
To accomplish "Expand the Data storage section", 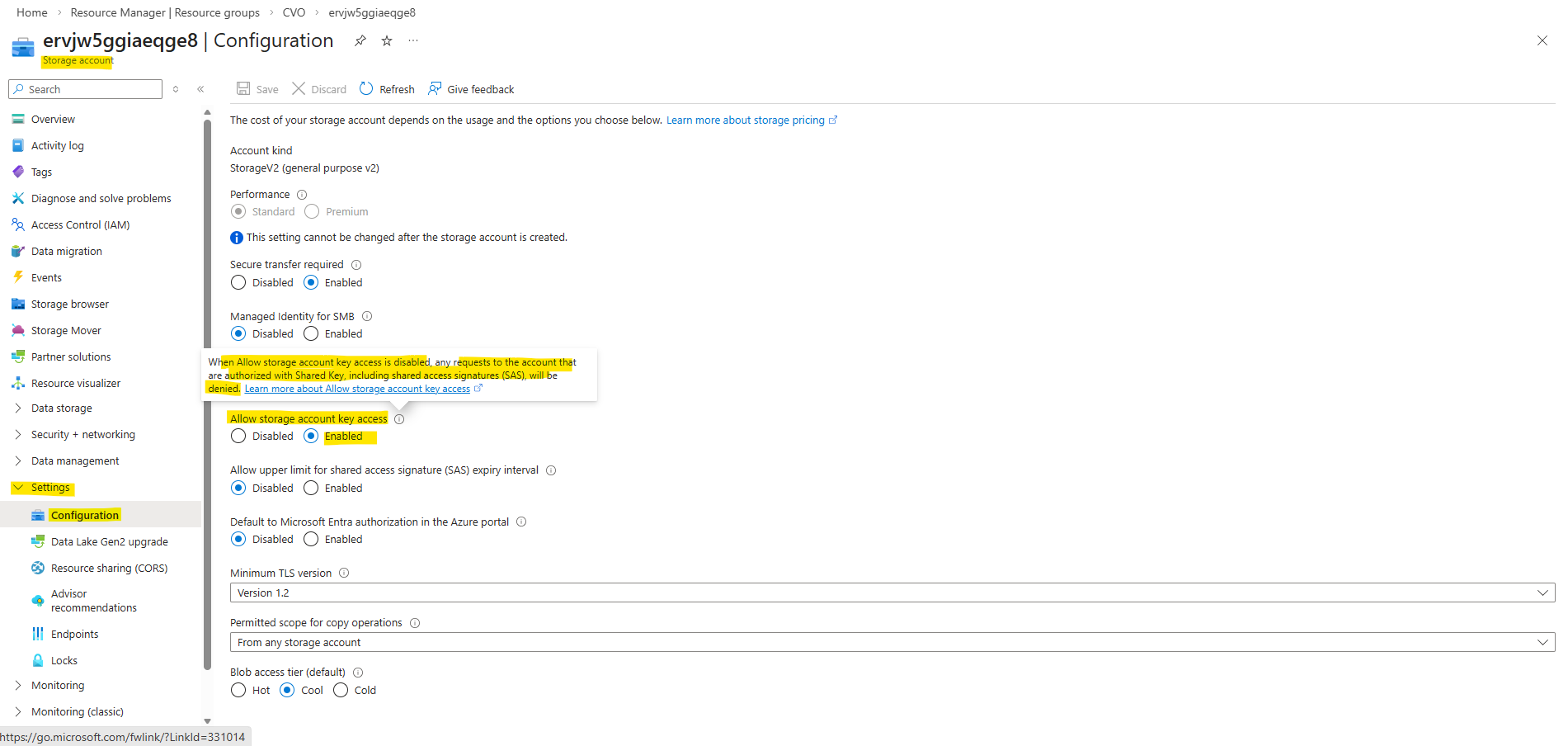I will (x=18, y=408).
